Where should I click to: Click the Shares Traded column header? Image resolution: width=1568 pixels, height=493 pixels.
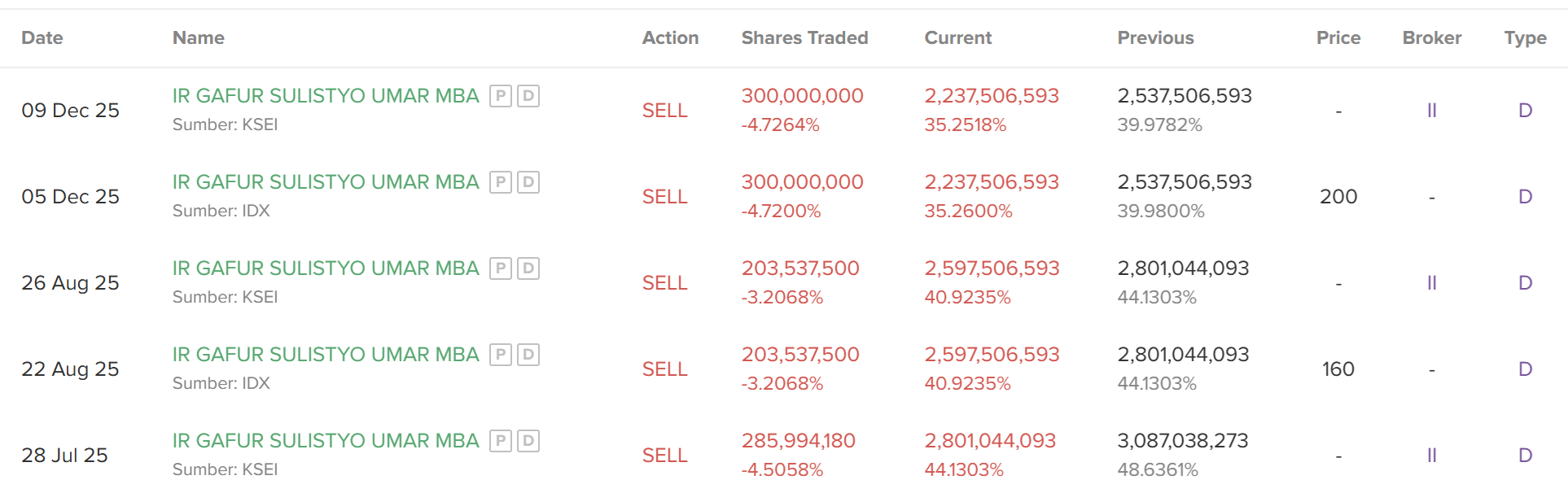click(x=804, y=38)
